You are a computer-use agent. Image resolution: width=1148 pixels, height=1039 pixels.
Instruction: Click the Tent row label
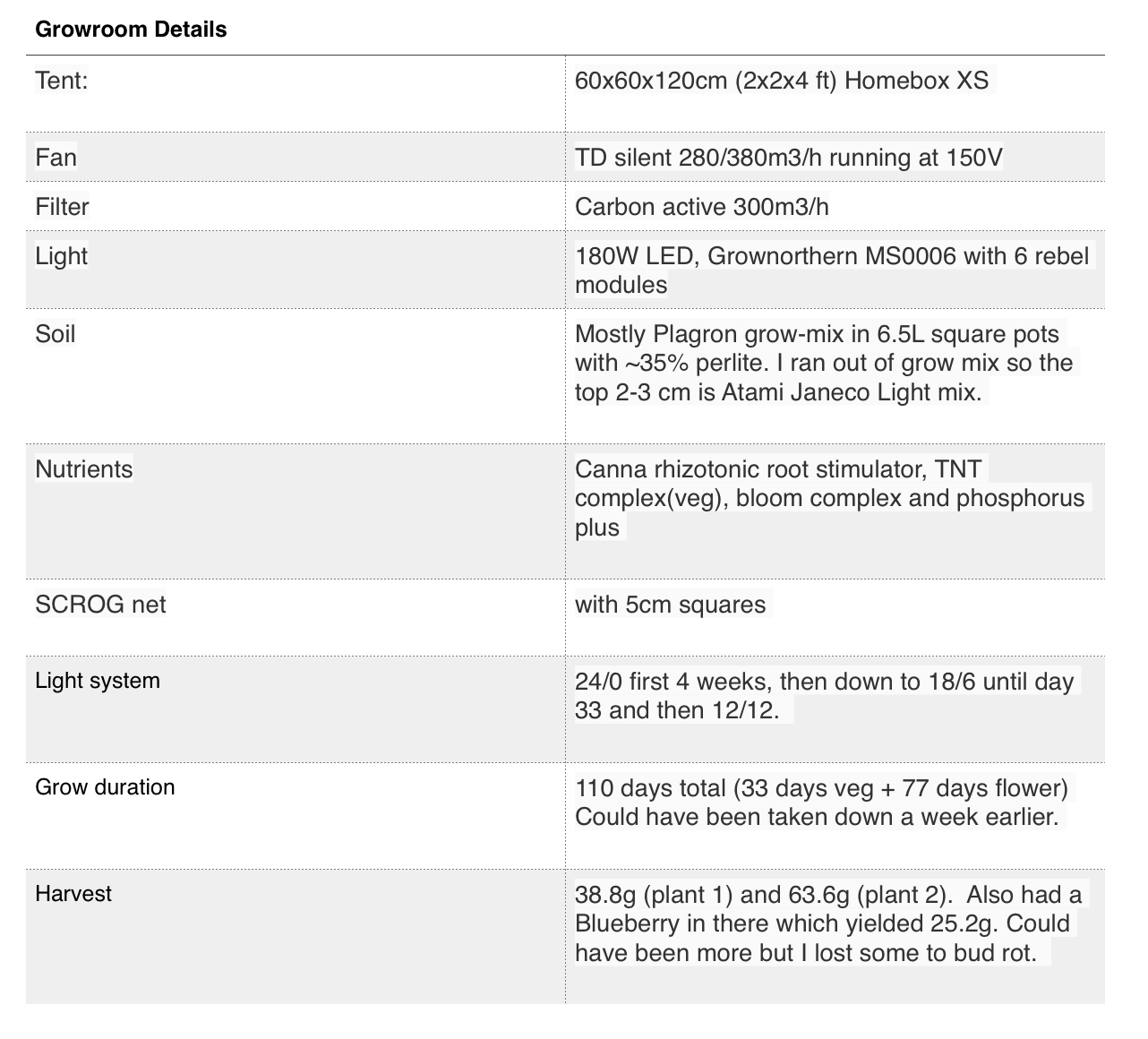[x=62, y=81]
